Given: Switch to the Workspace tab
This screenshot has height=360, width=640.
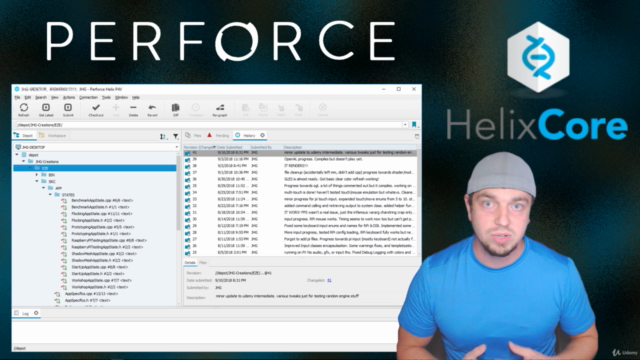Looking at the screenshot, I should coord(53,136).
